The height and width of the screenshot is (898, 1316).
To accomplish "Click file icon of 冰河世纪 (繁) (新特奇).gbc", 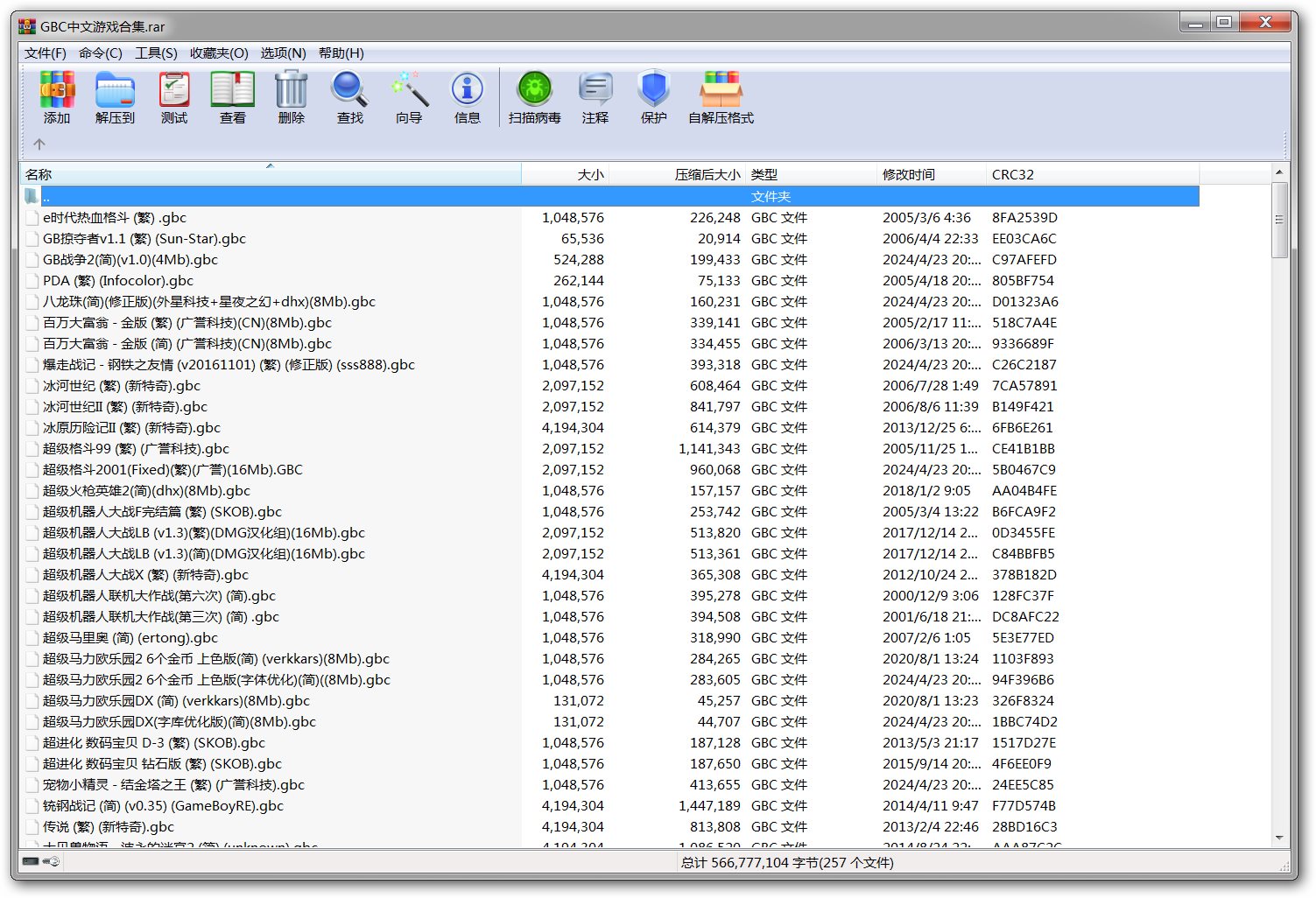I will [x=32, y=386].
